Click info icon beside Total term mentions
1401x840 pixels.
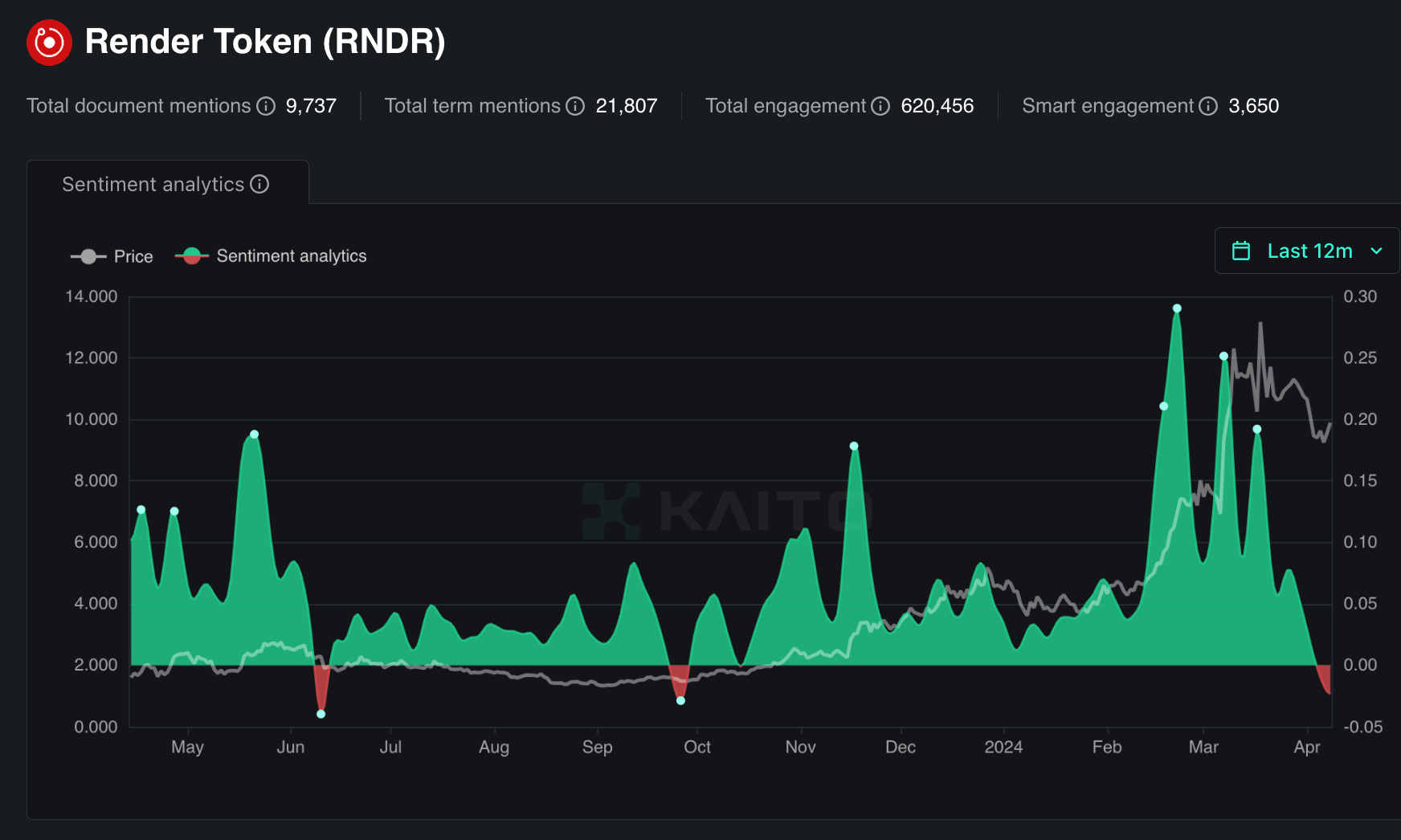[x=575, y=106]
